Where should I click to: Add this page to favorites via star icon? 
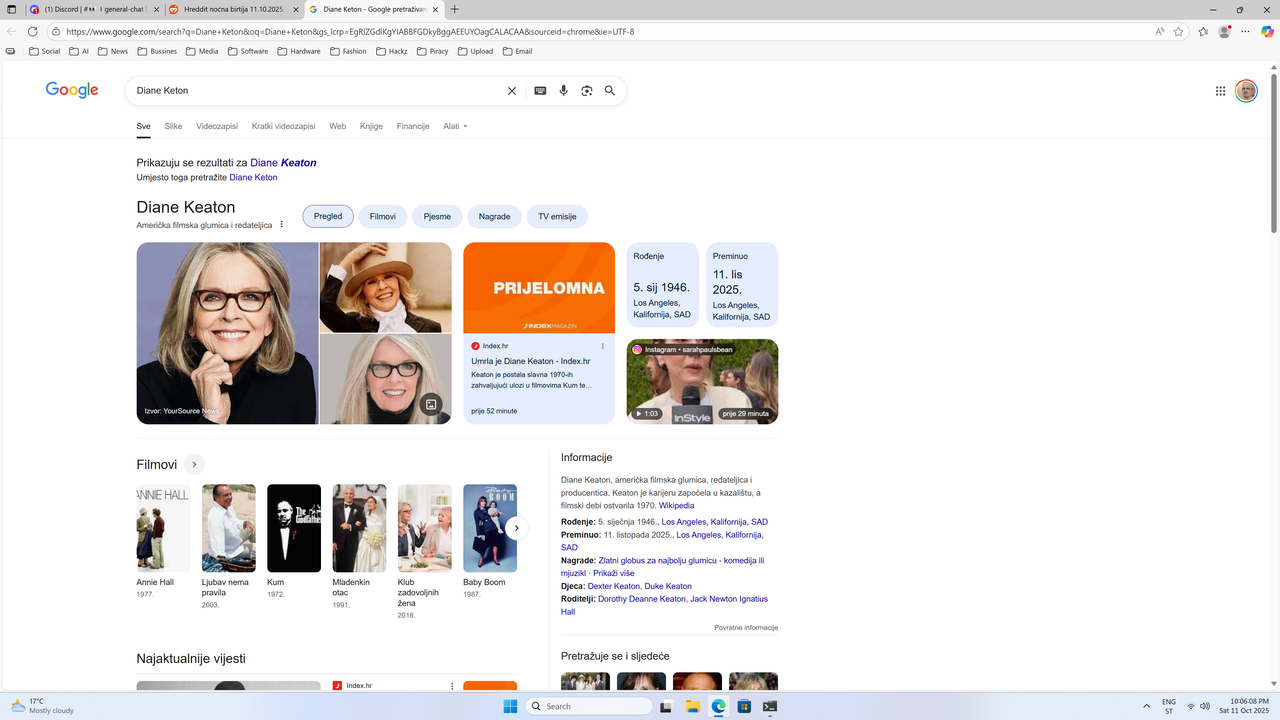point(1177,31)
